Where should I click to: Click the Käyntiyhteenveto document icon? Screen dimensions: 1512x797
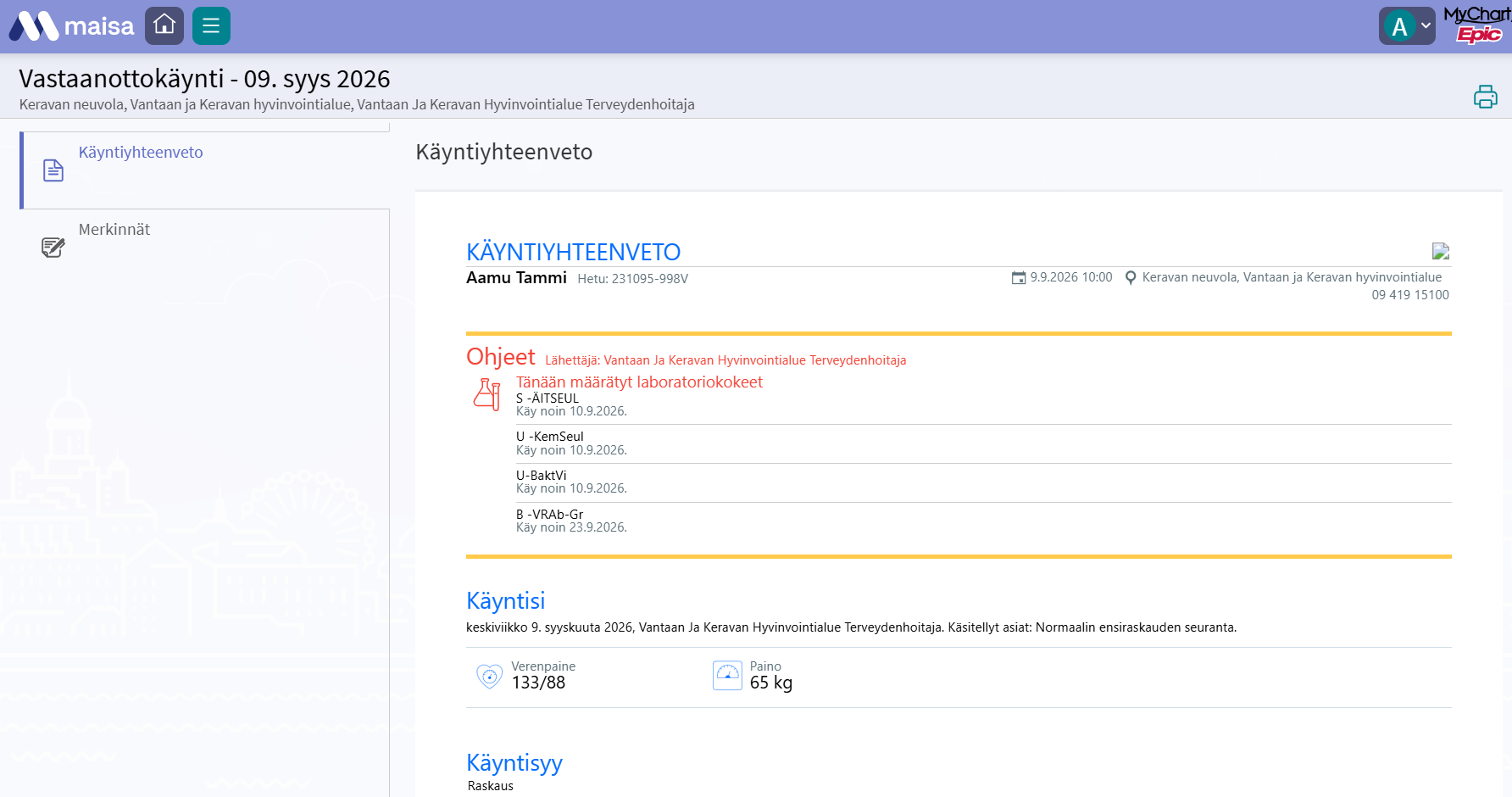pyautogui.click(x=53, y=170)
